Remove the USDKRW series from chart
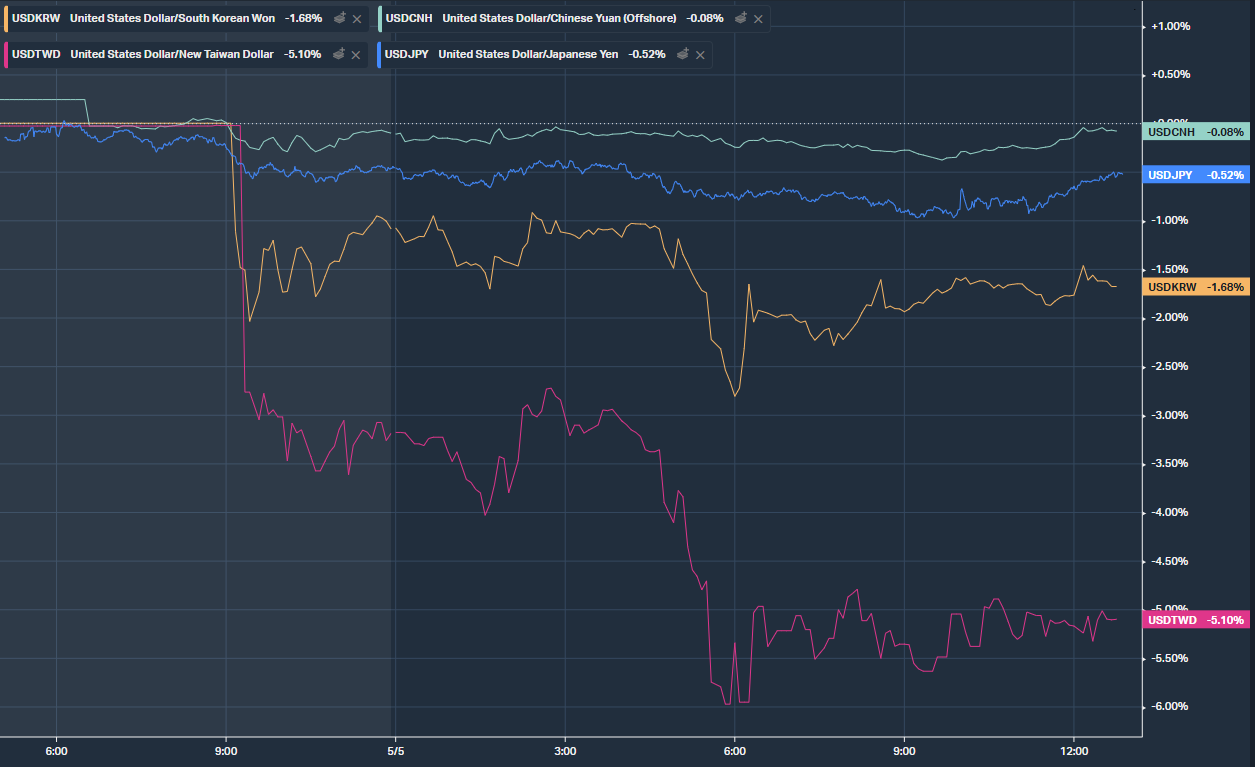 click(x=357, y=19)
